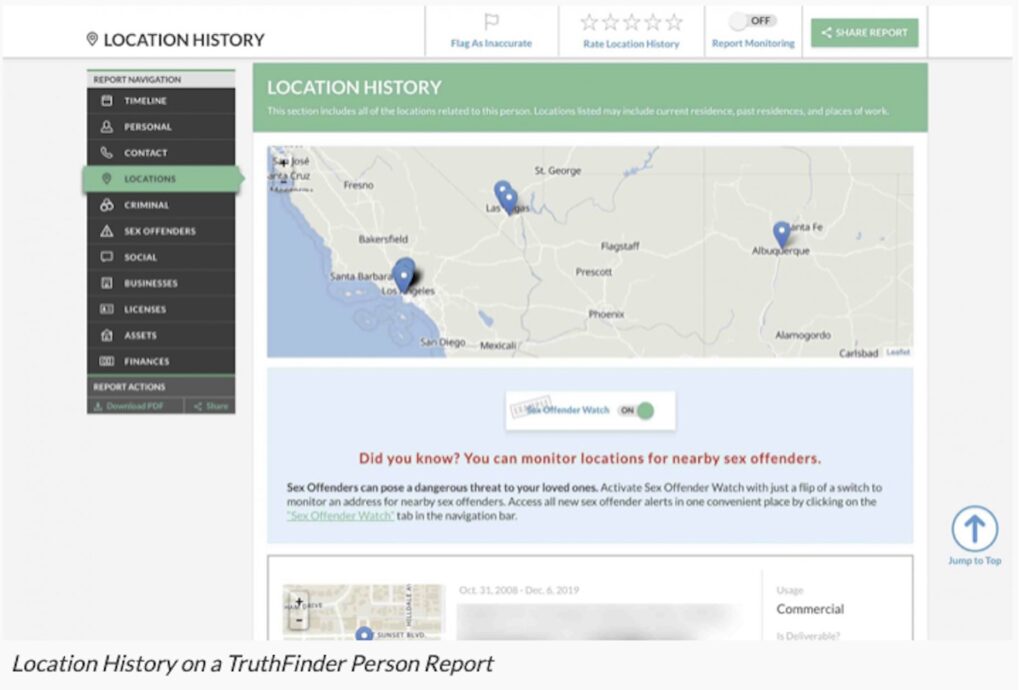Viewport: 1024px width, 690px height.
Task: Click the Flag As Inaccurate link
Action: 491,43
